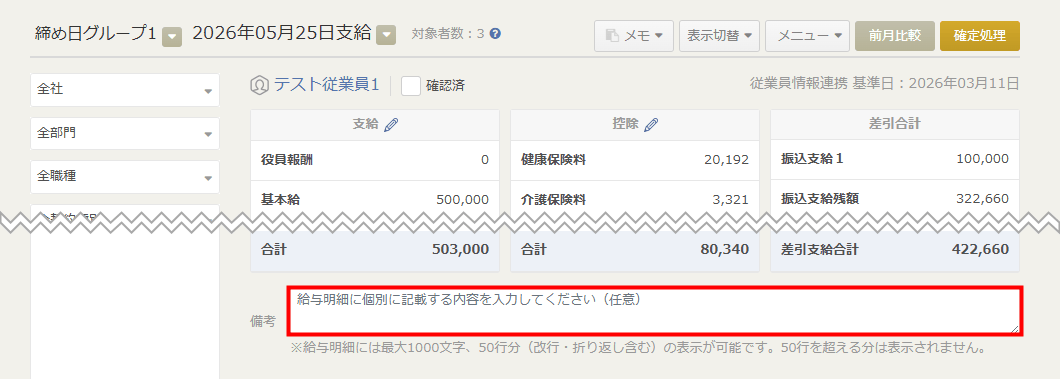Click the 差引支給合計 value 422,660
This screenshot has width=1060, height=379.
(x=980, y=249)
